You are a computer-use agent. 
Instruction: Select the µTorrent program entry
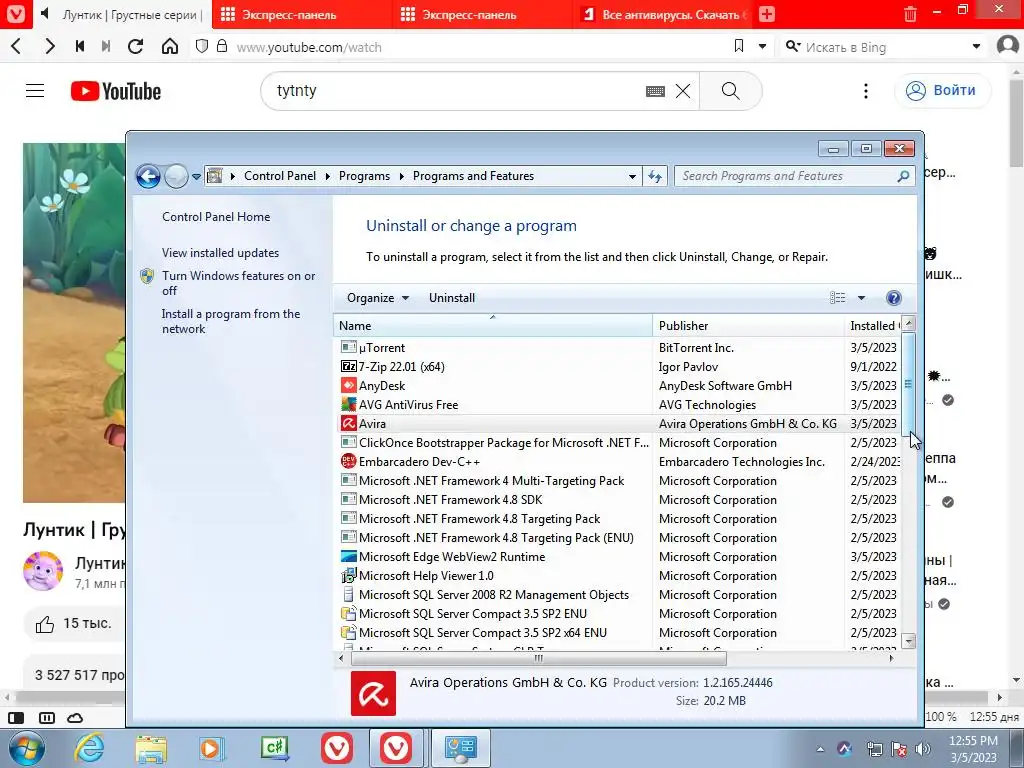point(617,347)
